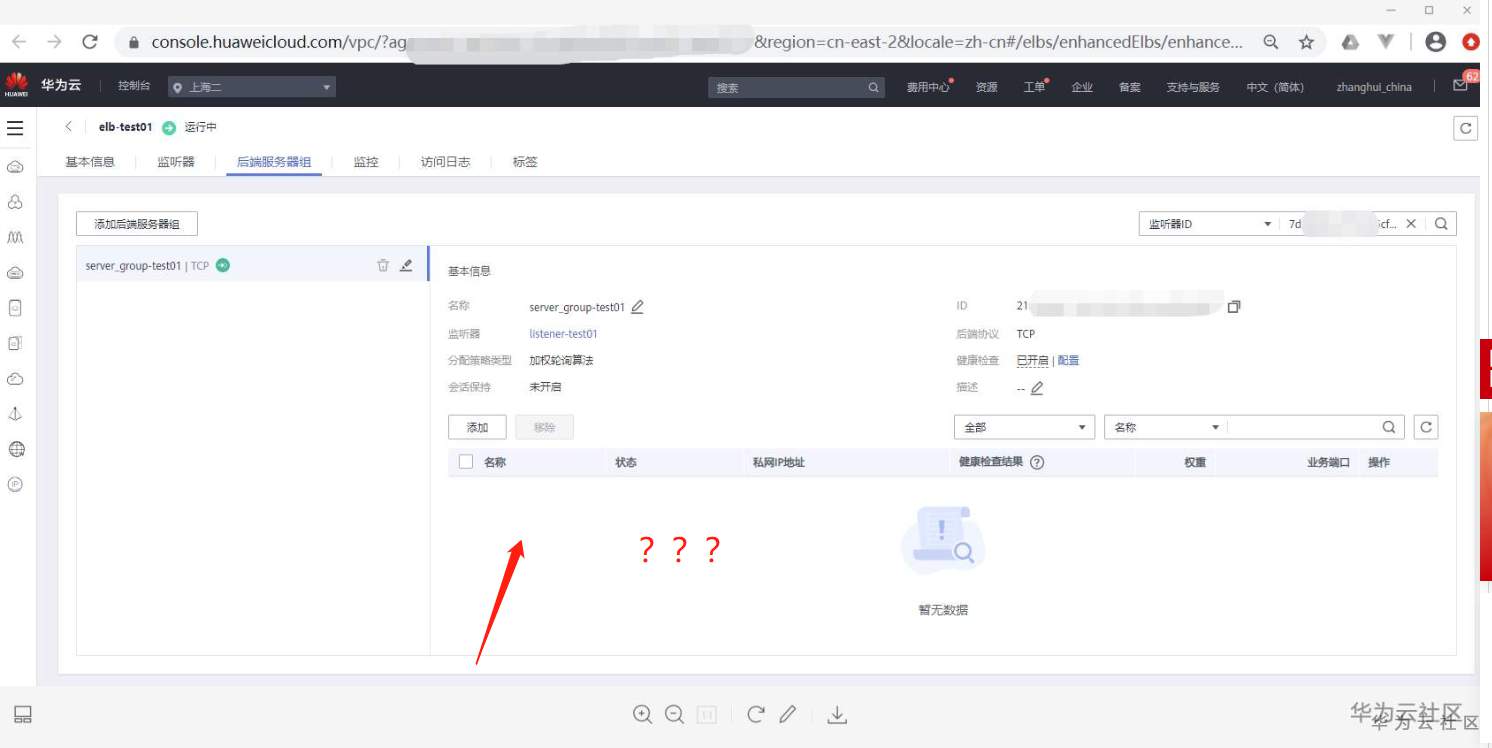Zoom in using the image viewer toolbar
The width and height of the screenshot is (1492, 748).
643,714
